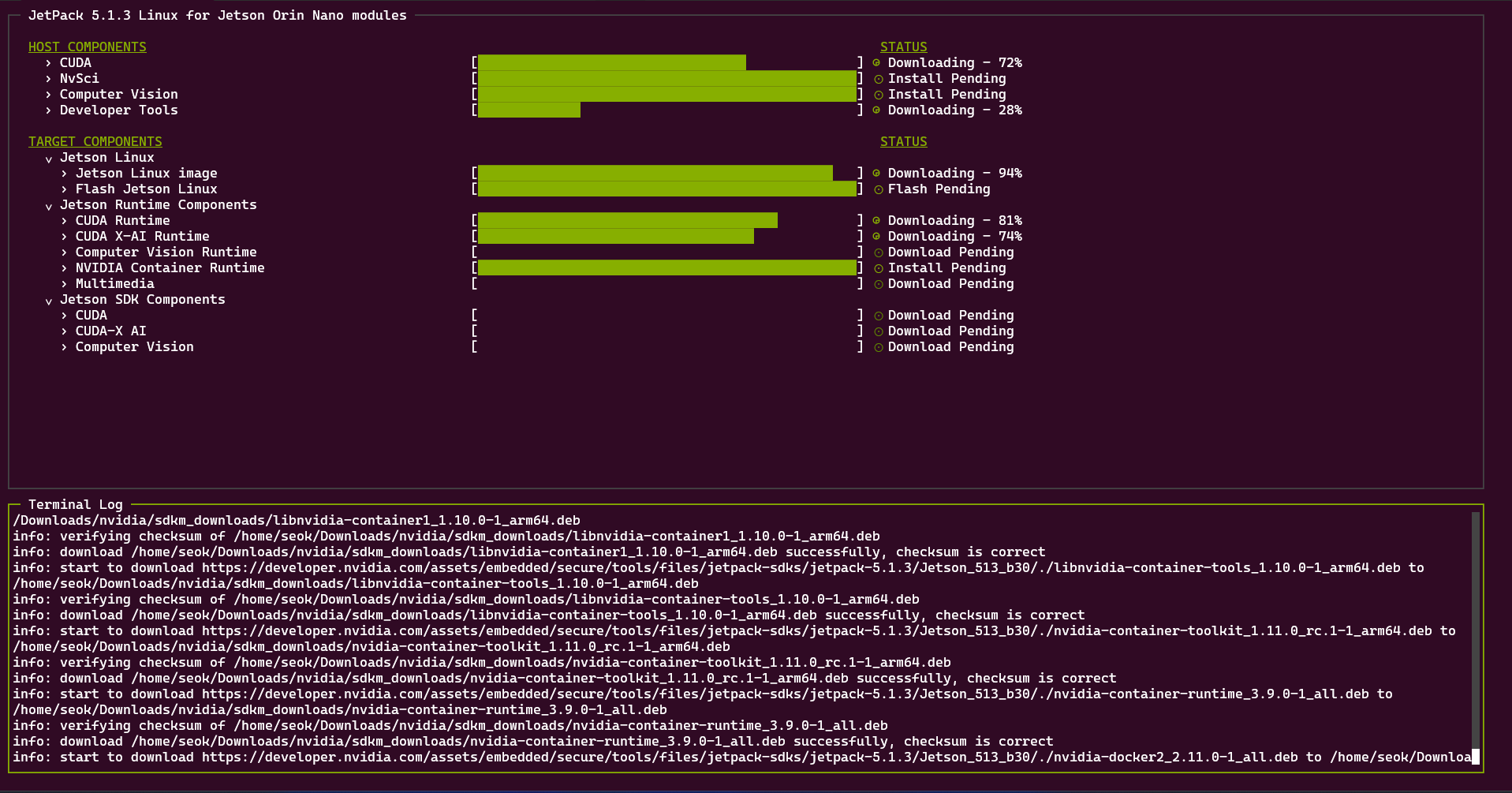This screenshot has height=793, width=1512.
Task: Click the NVIDIA Container Runtime status icon
Action: (879, 268)
